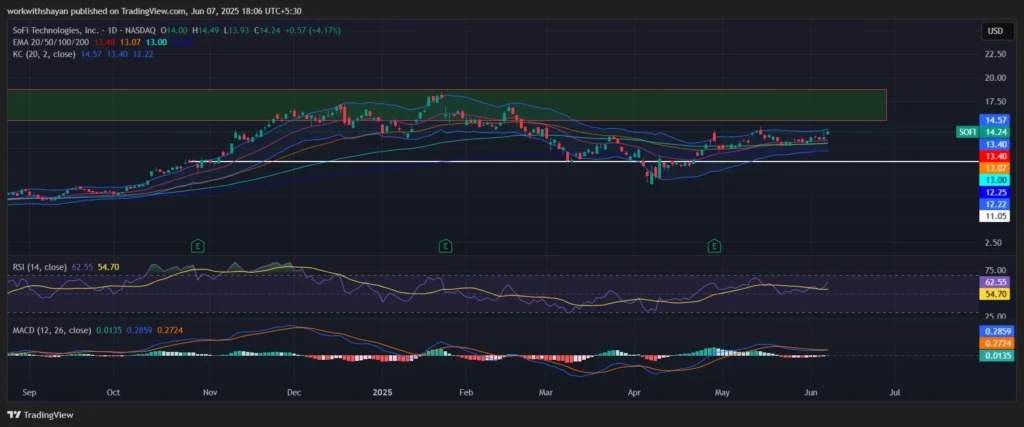This screenshot has height=427, width=1024.
Task: Click the Jul label on time axis
Action: click(x=895, y=393)
